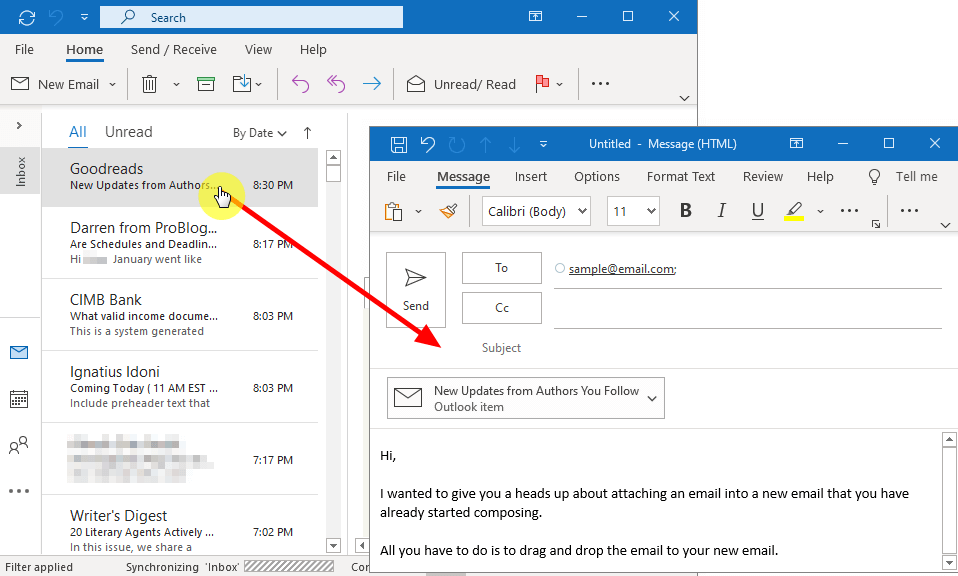Click the Move to folder icon
The width and height of the screenshot is (958, 576).
click(242, 84)
